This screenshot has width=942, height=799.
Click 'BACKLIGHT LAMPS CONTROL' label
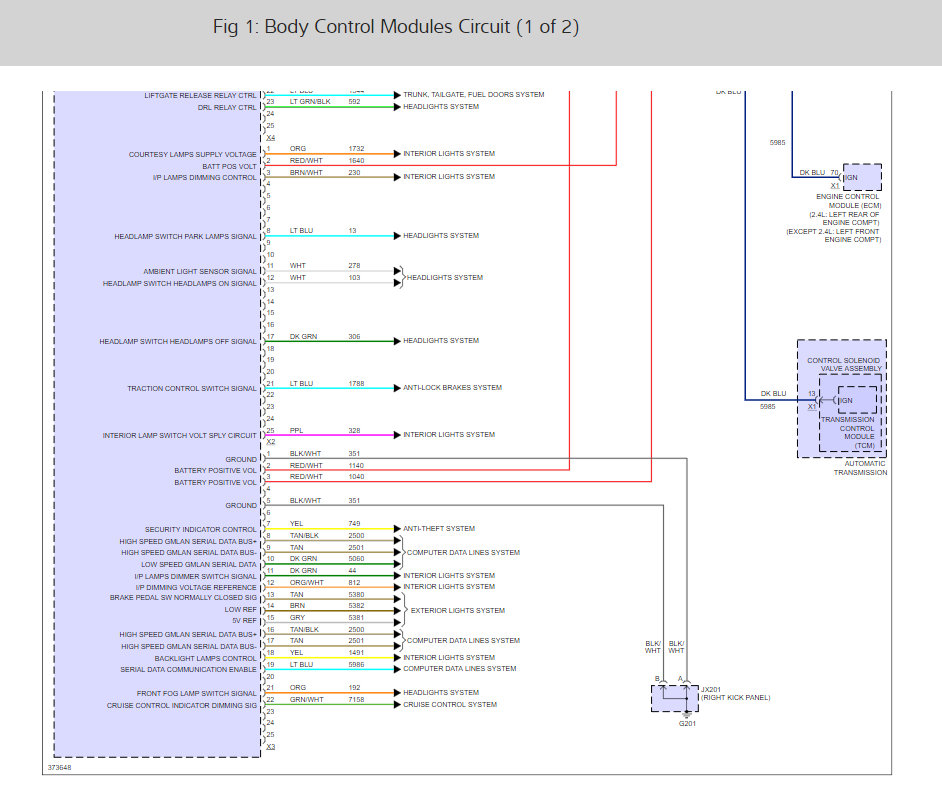tap(205, 658)
